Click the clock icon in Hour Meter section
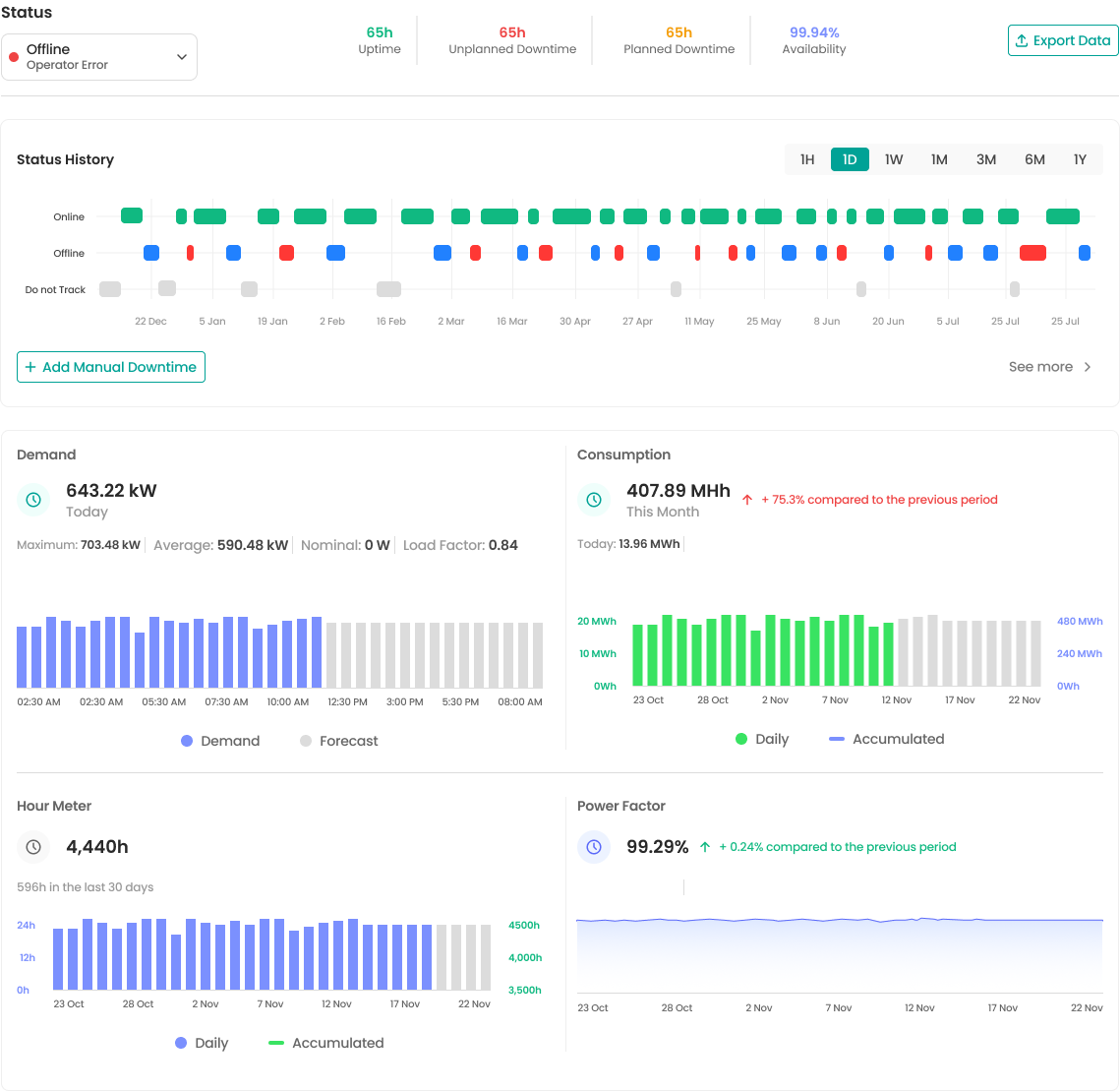1120x1091 pixels. click(33, 847)
